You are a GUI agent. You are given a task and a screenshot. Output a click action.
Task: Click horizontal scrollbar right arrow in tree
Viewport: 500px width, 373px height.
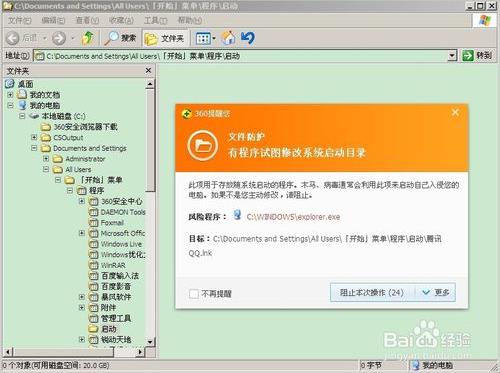(141, 352)
